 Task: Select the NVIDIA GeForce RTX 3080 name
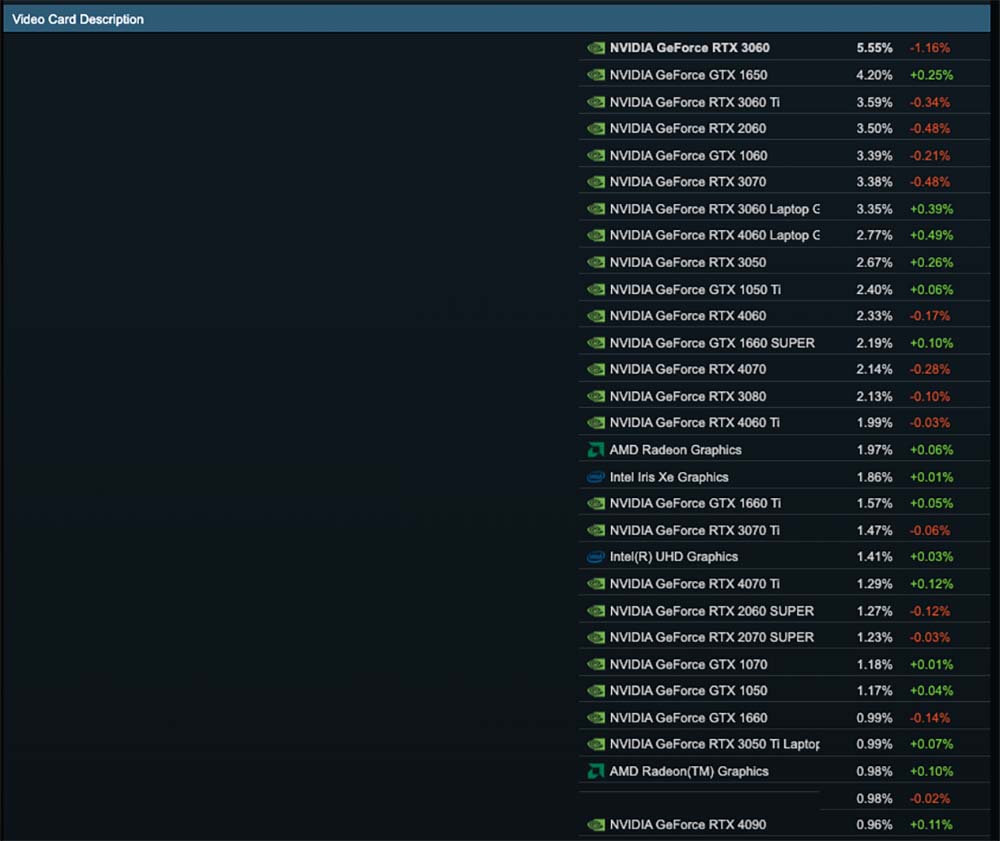point(688,396)
